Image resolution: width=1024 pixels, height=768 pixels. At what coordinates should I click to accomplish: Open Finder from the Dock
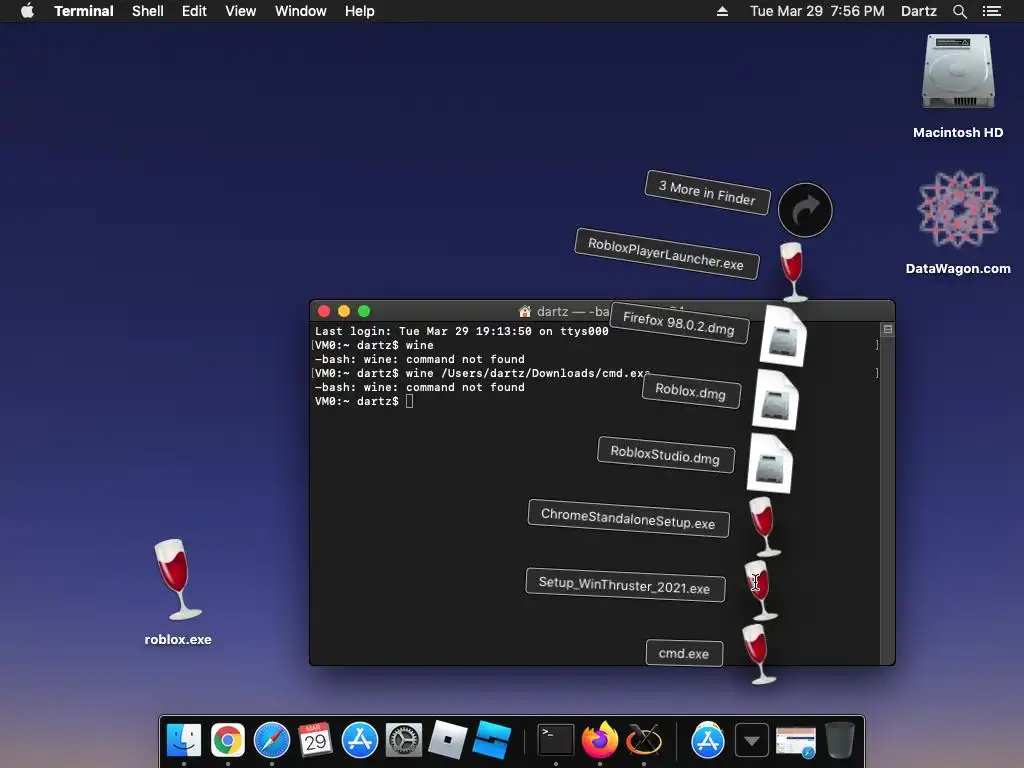point(184,741)
